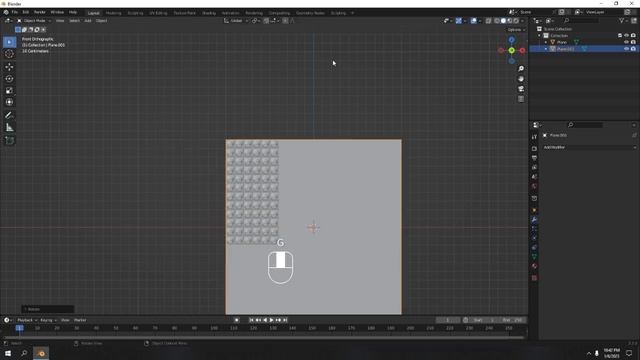Select the Scale tool
This screenshot has height=360, width=640.
pyautogui.click(x=9, y=91)
